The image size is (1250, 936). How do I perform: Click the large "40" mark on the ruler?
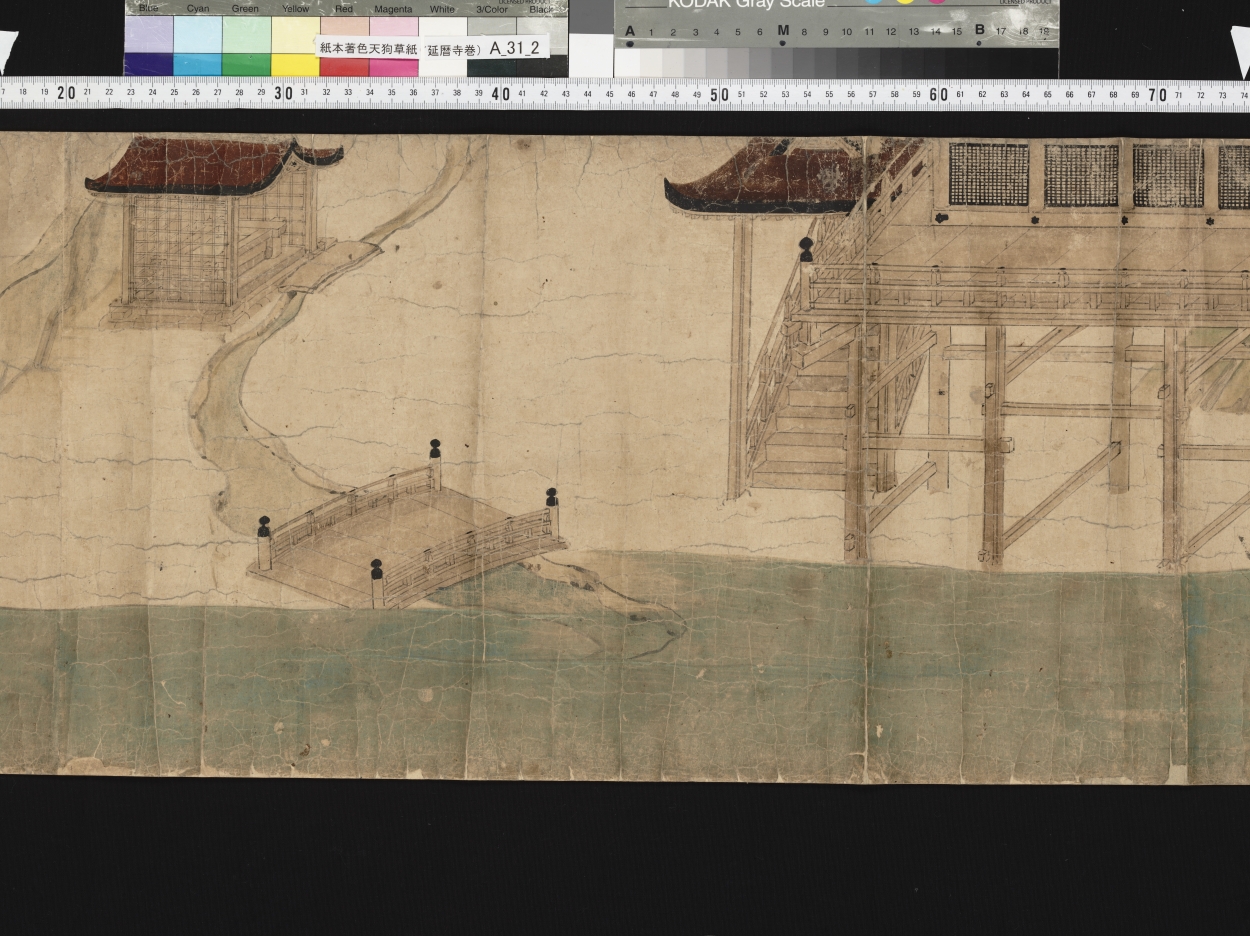(502, 93)
